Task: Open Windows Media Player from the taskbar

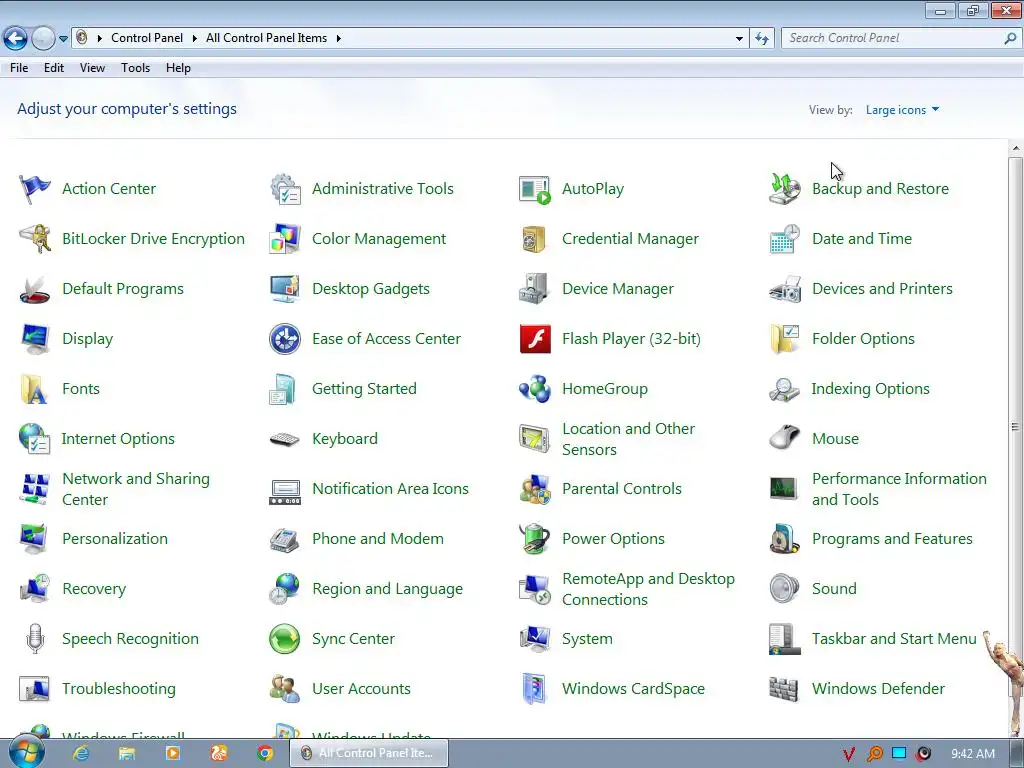Action: point(173,754)
